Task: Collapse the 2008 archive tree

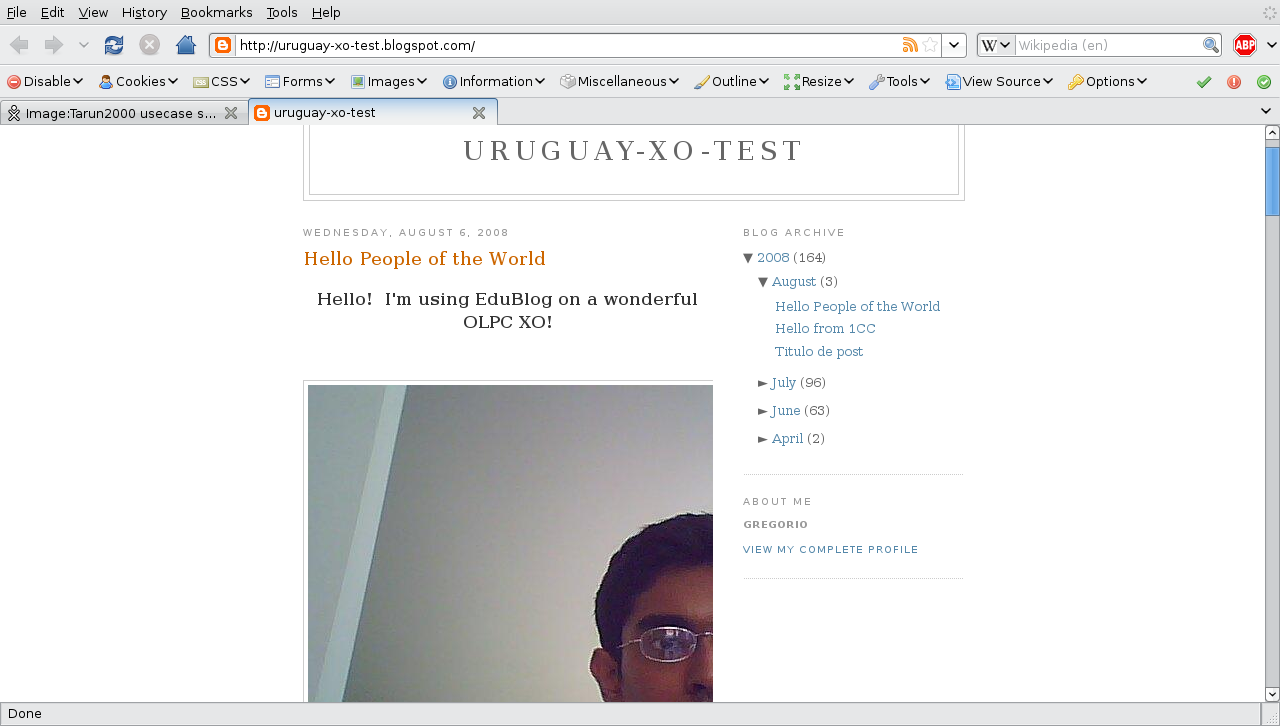Action: (x=748, y=258)
